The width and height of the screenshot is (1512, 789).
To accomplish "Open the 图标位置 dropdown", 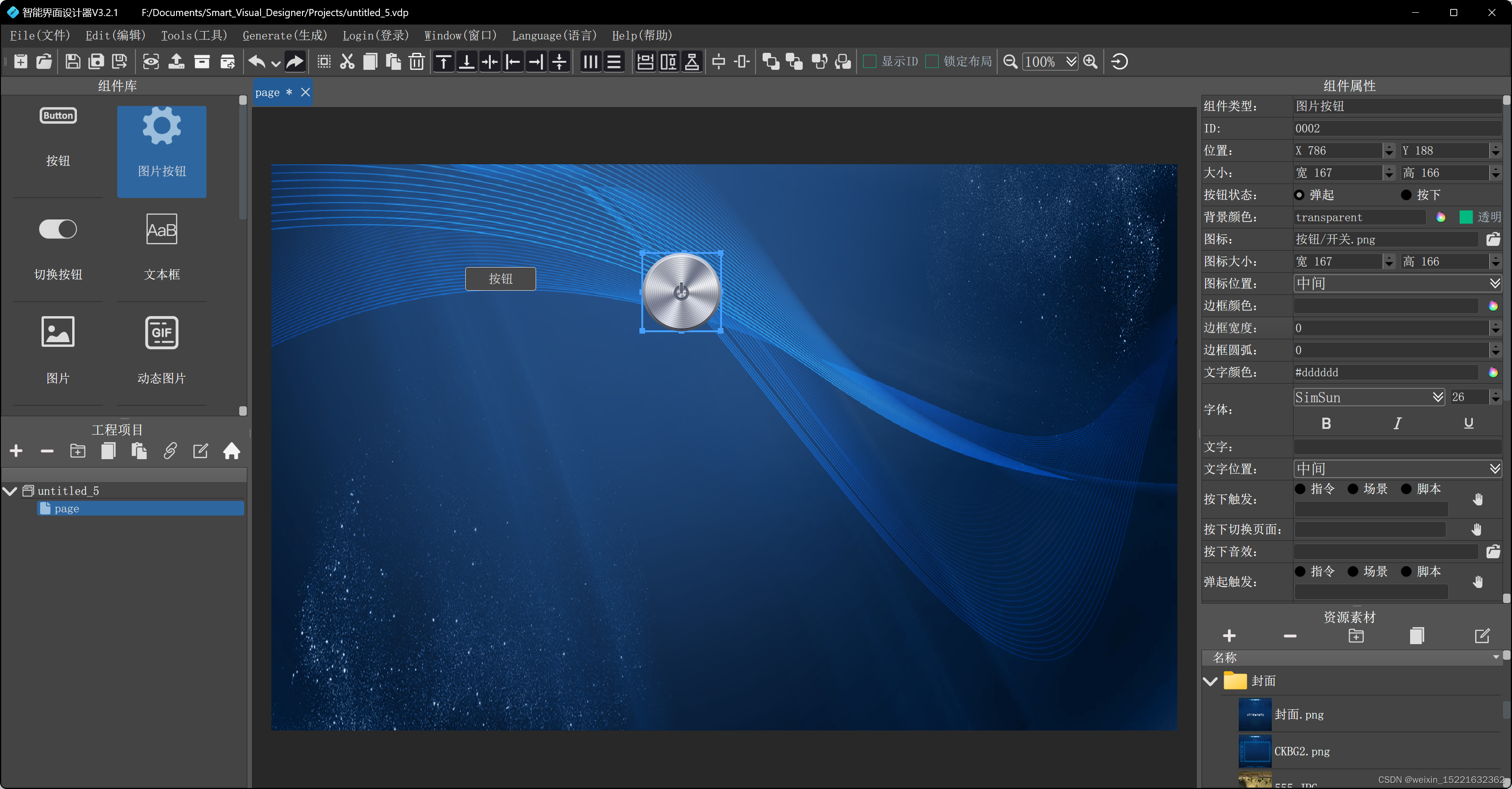I will coord(1396,284).
